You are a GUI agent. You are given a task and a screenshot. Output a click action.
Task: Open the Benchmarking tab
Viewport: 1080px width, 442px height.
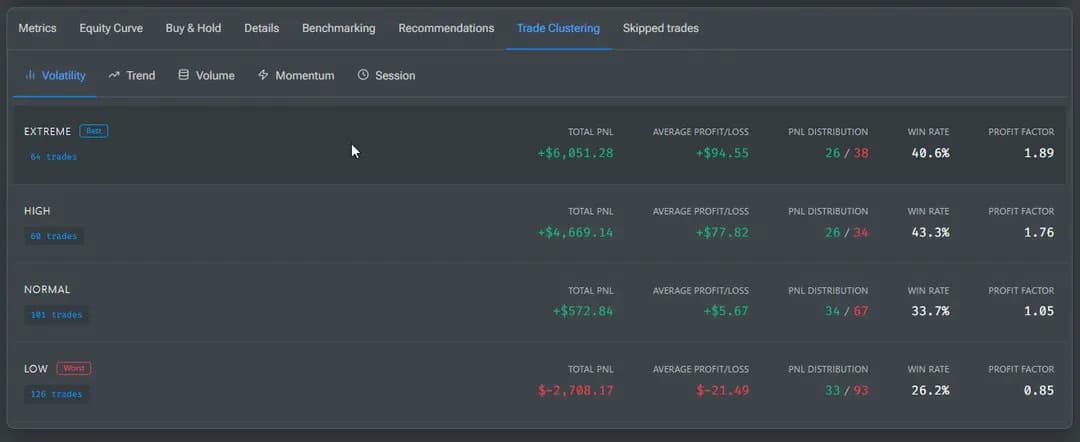(339, 28)
